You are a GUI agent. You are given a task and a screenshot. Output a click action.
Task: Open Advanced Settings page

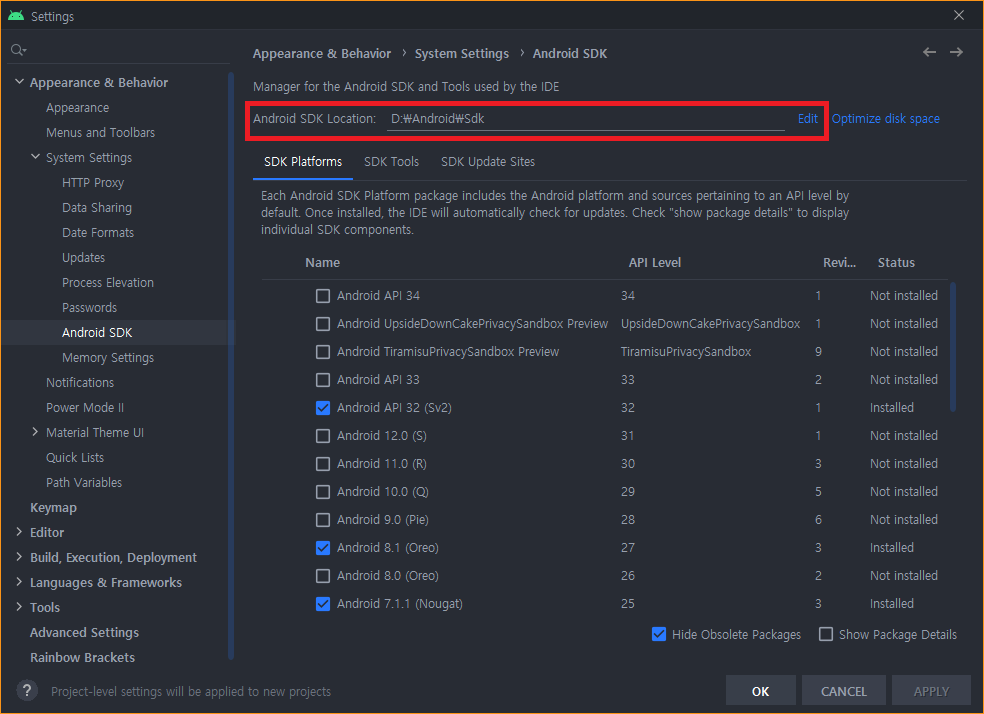pyautogui.click(x=84, y=632)
